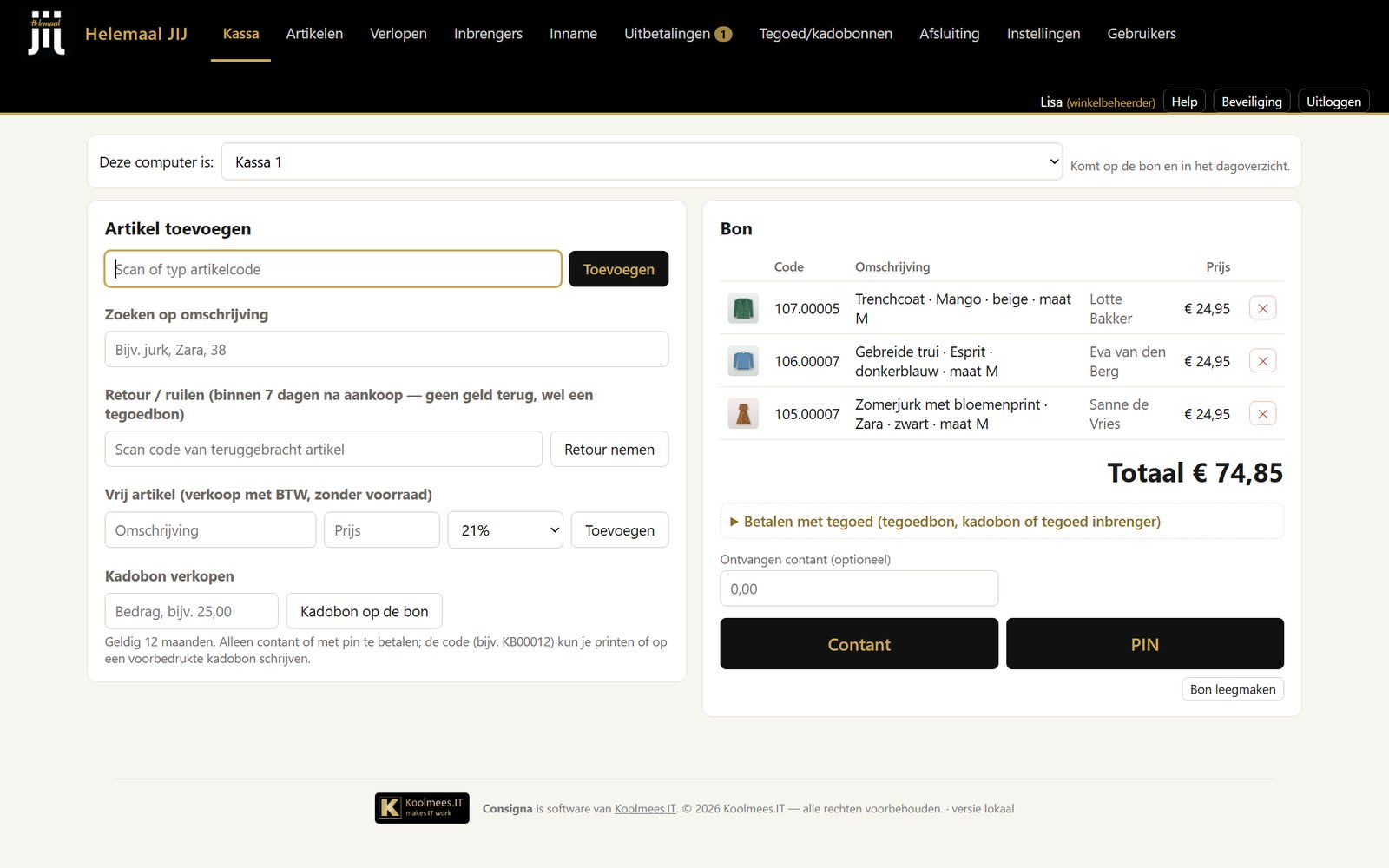Image resolution: width=1389 pixels, height=868 pixels.
Task: Click the Koolmees.IT logo in footer
Action: click(422, 808)
